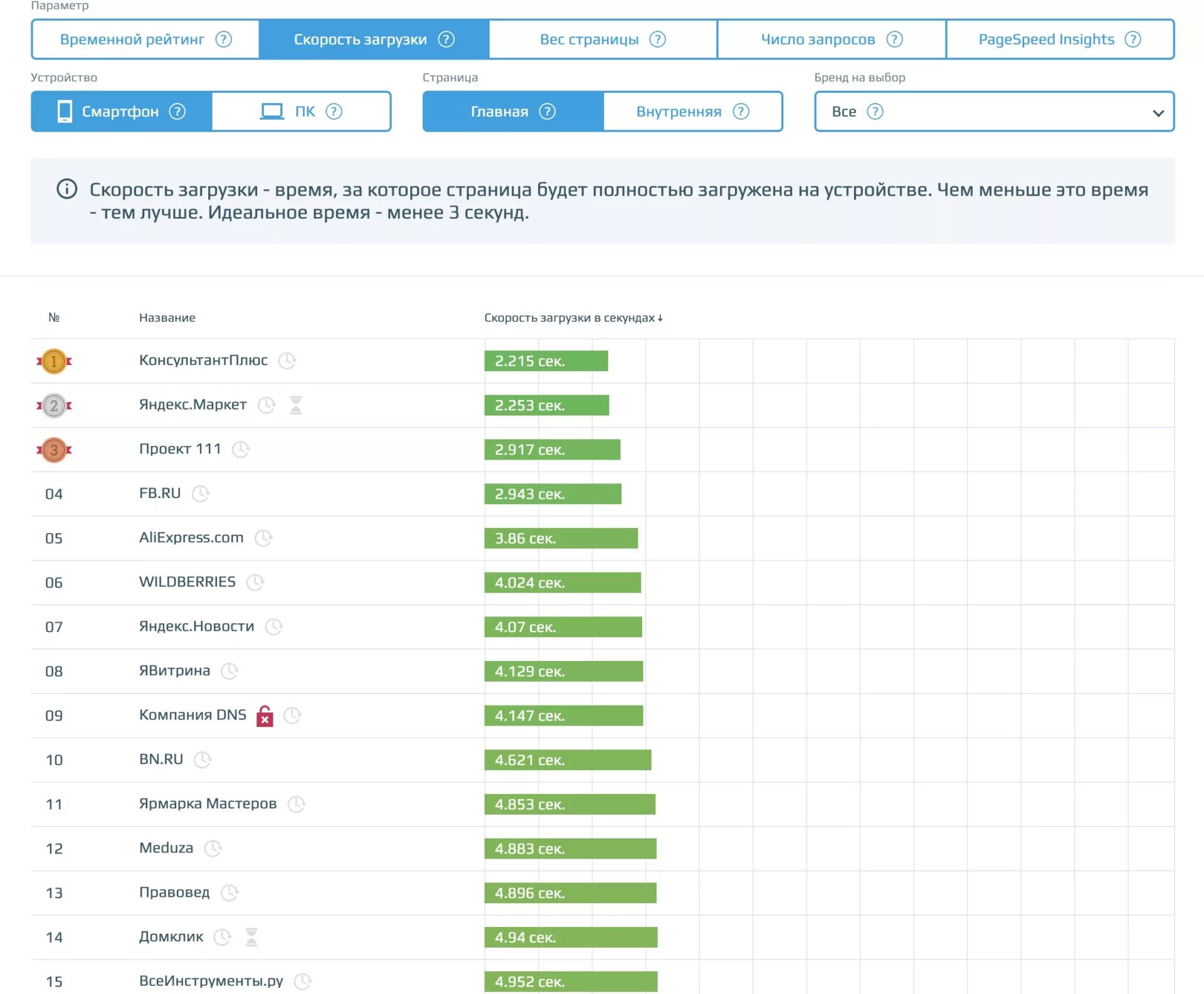Click the clock icon beside WILDBERRIES
The width and height of the screenshot is (1204, 994).
pos(255,583)
